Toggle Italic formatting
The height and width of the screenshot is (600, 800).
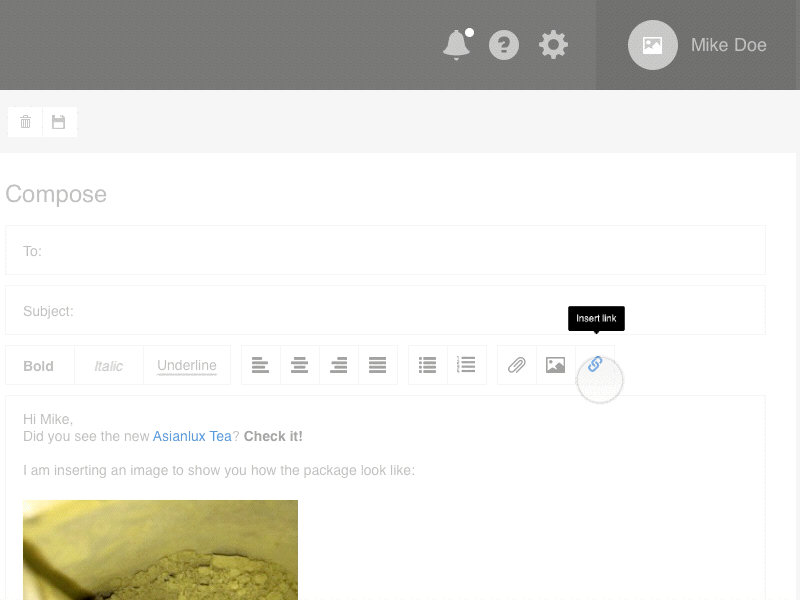109,365
